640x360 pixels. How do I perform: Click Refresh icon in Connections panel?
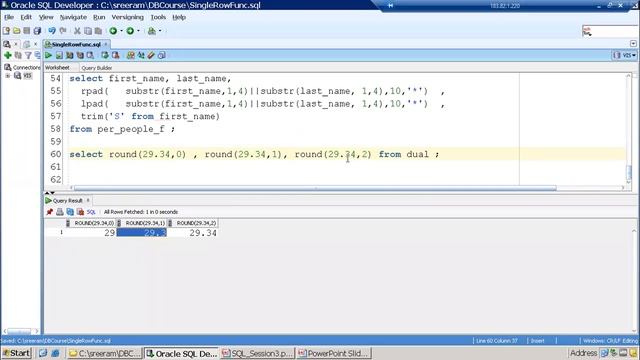click(18, 55)
